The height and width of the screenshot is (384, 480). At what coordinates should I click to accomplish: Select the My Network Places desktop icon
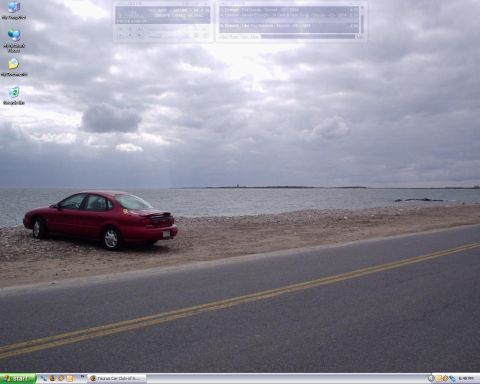(14, 40)
